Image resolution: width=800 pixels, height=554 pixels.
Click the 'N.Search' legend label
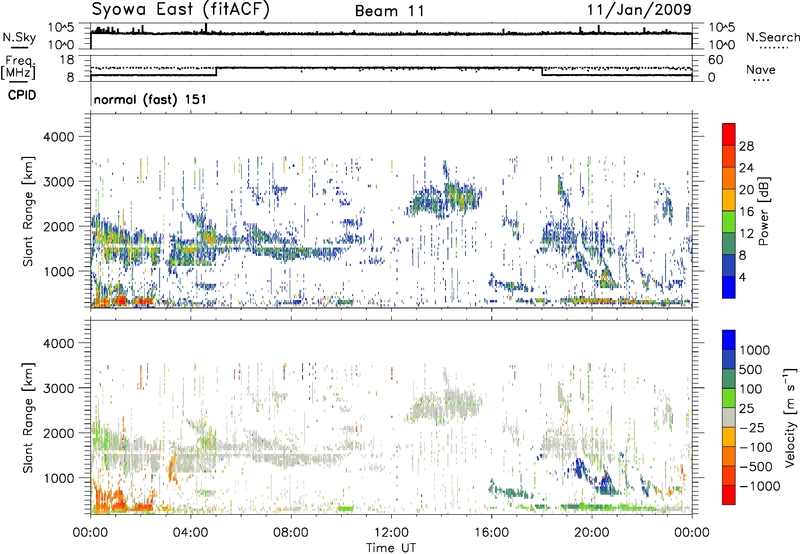click(x=772, y=37)
